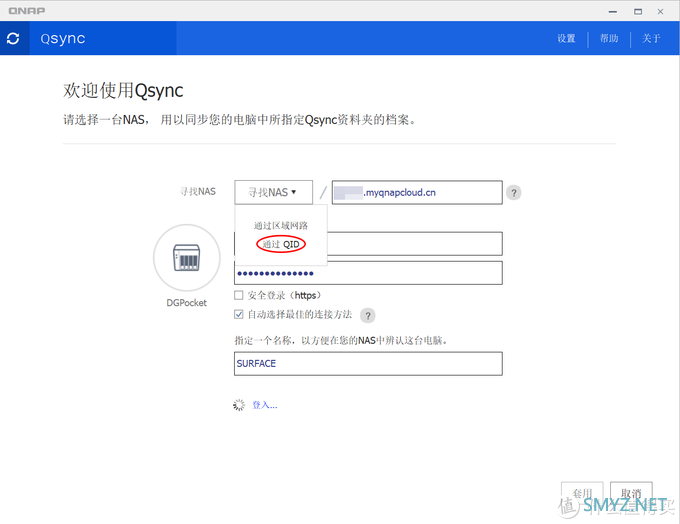This screenshot has width=680, height=524.
Task: Click the 寻找NAS label left of dropdown
Action: [198, 192]
